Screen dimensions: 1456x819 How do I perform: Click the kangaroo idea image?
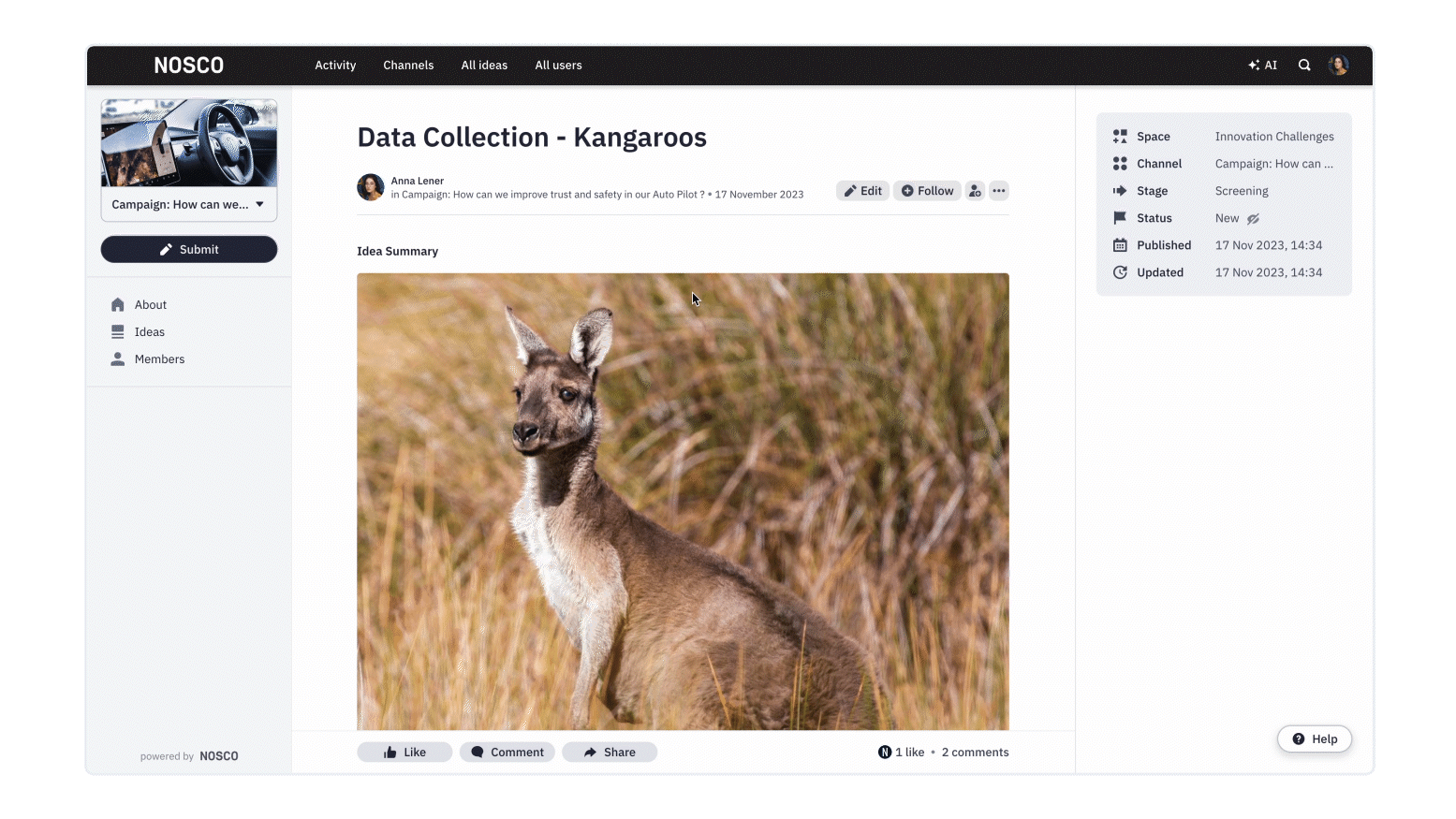pos(683,502)
